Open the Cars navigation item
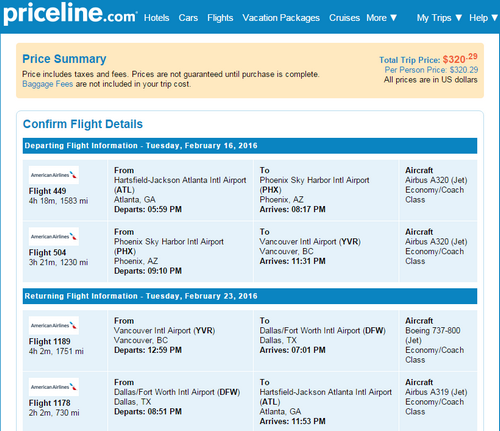 click(188, 18)
